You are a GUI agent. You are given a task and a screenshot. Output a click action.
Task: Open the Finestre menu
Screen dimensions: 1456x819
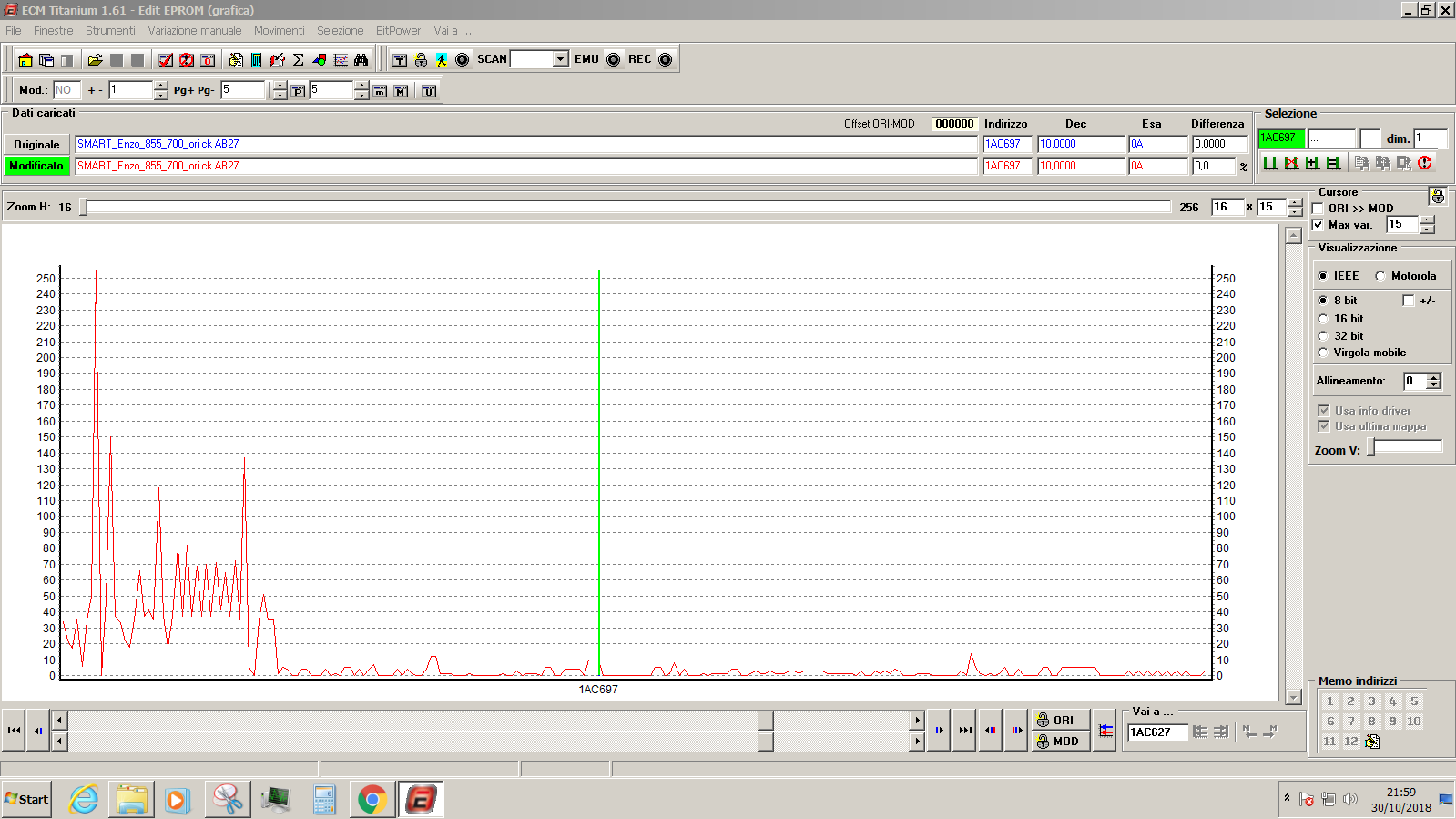[54, 31]
